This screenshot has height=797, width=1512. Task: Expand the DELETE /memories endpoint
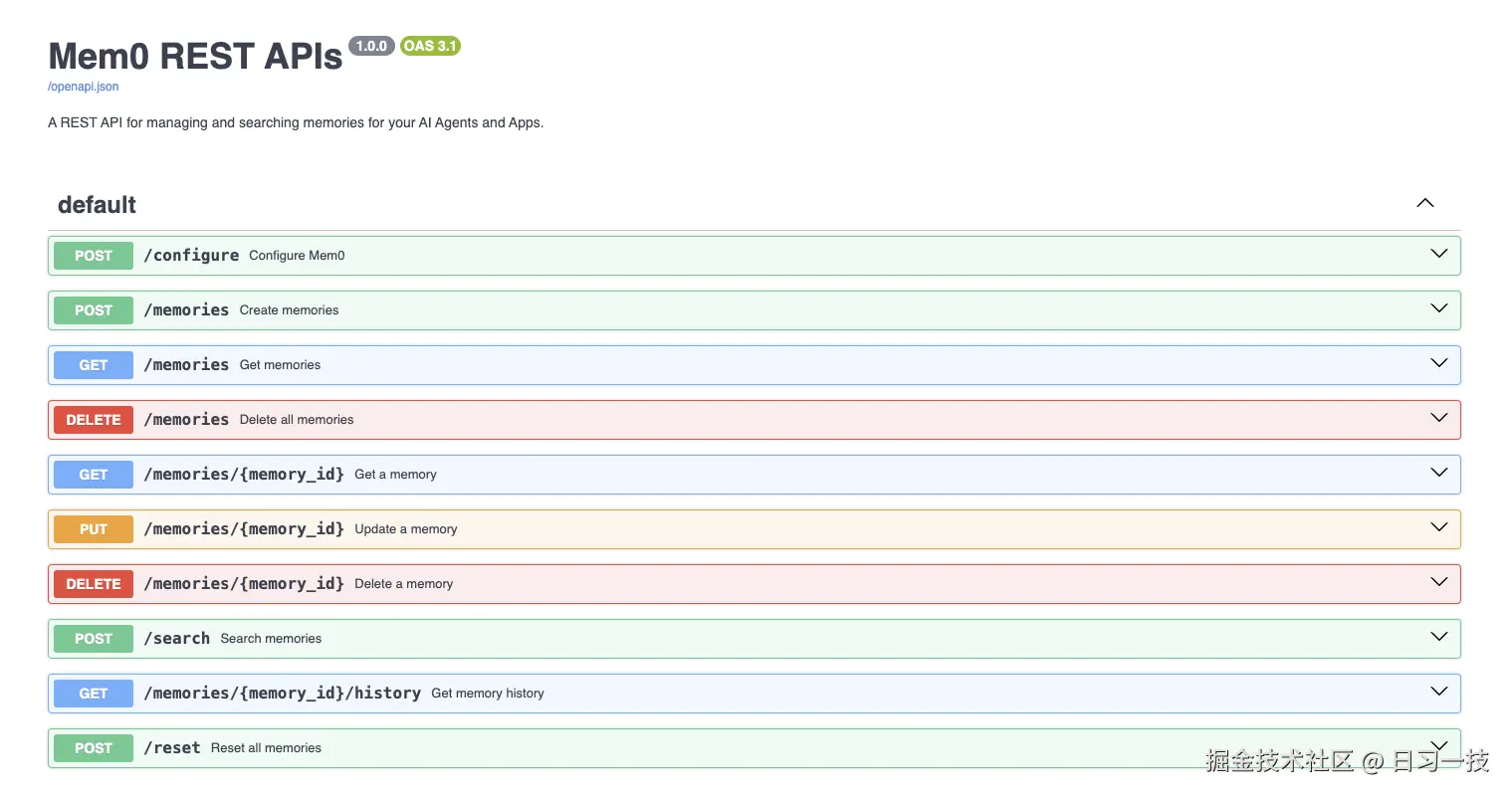click(1438, 418)
